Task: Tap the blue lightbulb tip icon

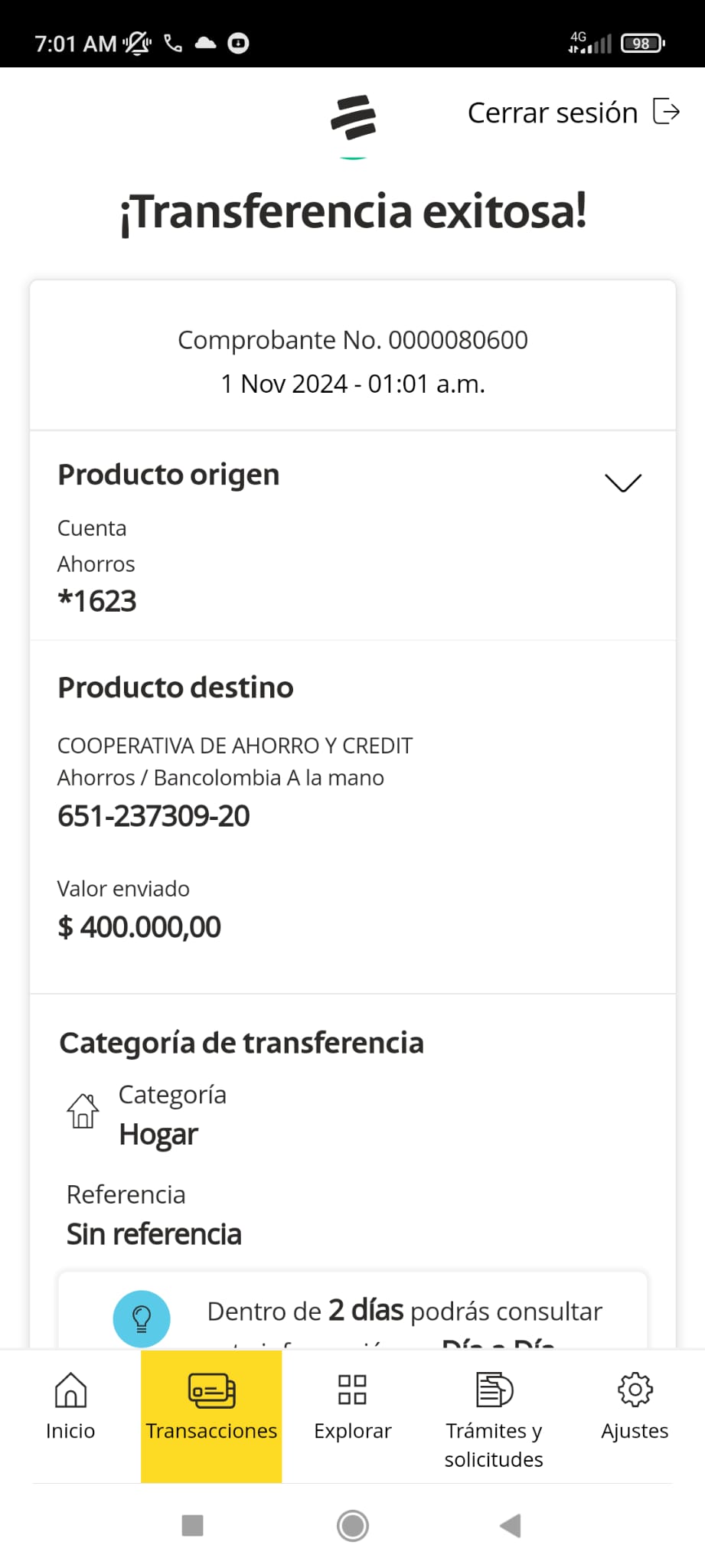Action: [142, 1318]
